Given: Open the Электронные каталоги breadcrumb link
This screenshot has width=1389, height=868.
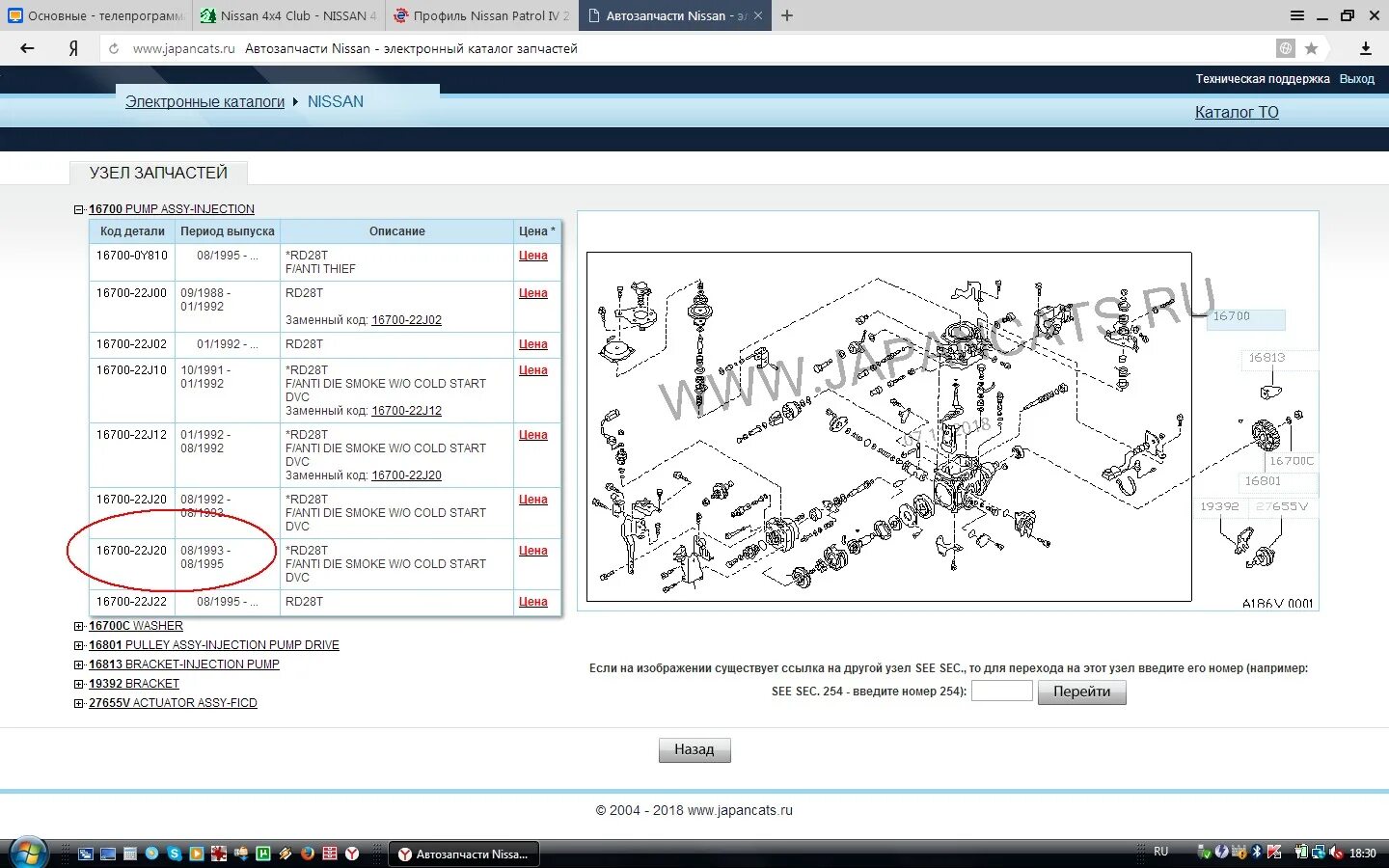Looking at the screenshot, I should tap(204, 101).
